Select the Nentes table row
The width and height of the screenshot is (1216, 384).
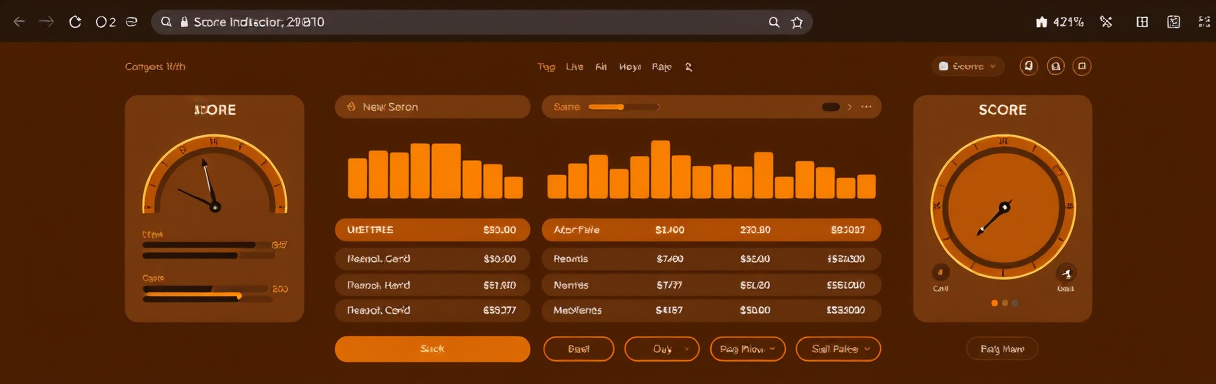pyautogui.click(x=711, y=285)
